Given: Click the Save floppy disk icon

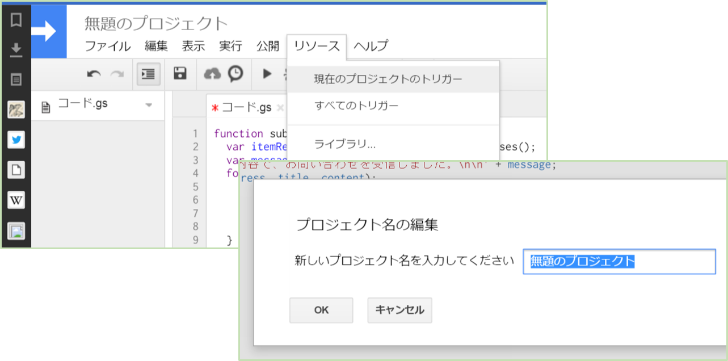Looking at the screenshot, I should [x=180, y=73].
